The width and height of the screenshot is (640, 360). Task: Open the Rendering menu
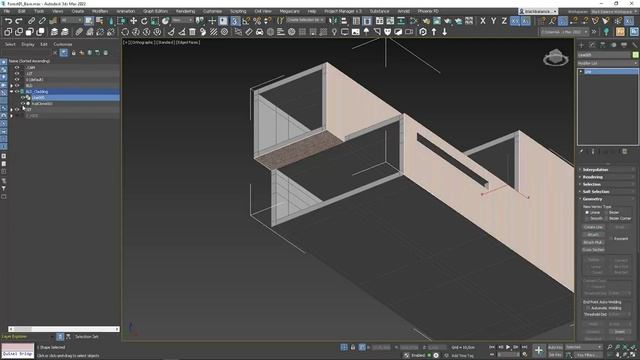[x=185, y=11]
